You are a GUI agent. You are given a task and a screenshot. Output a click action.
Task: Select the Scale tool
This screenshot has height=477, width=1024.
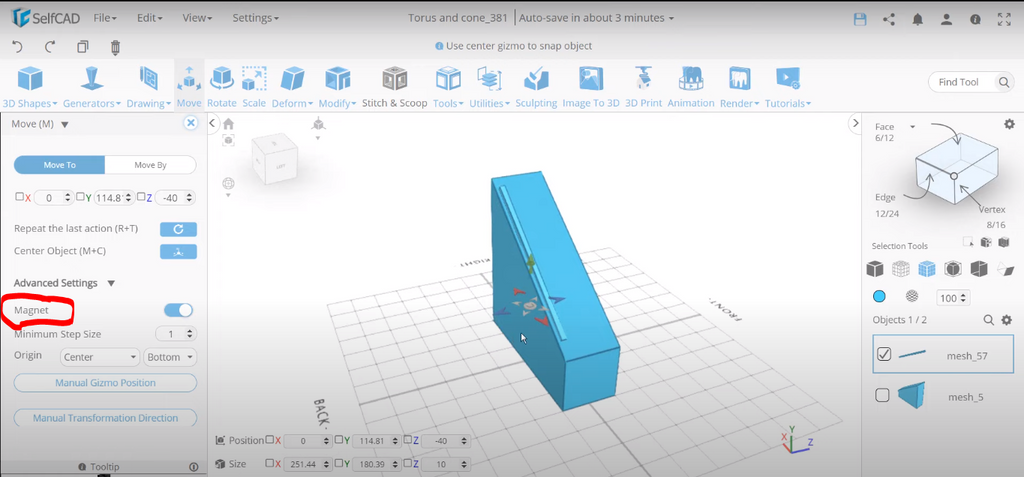point(254,87)
